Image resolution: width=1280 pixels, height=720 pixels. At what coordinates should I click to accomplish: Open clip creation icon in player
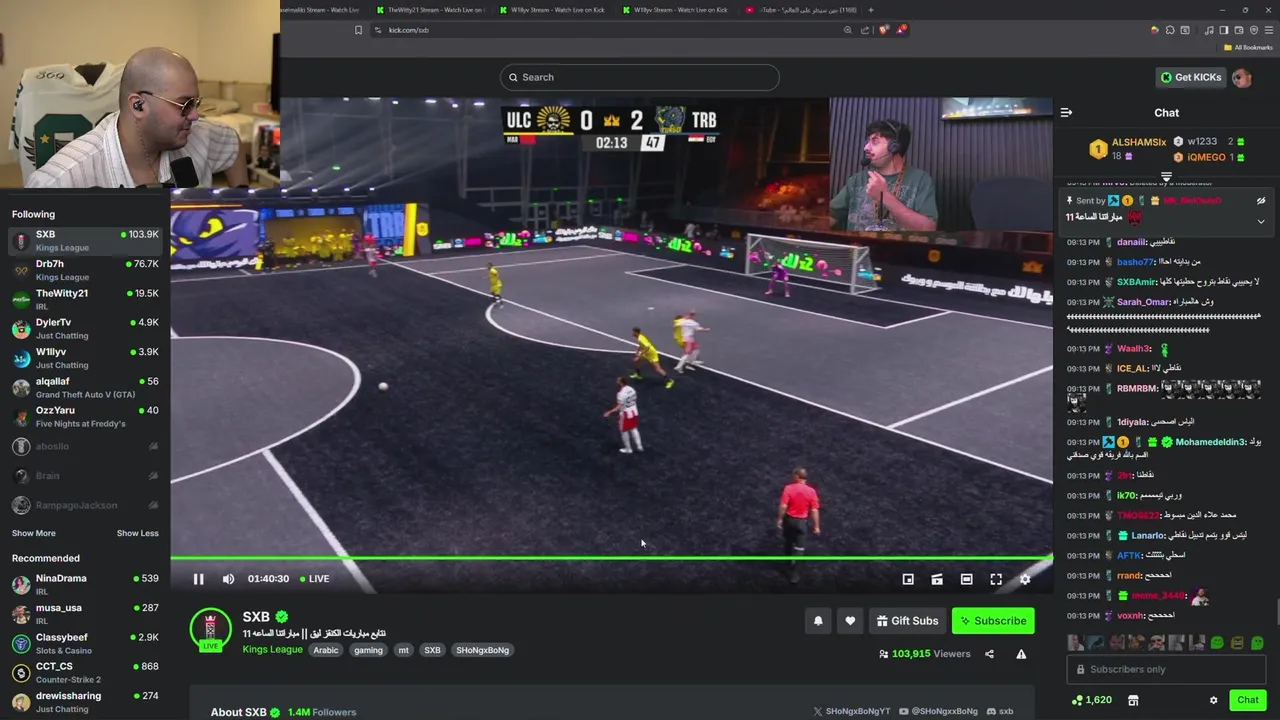(937, 579)
